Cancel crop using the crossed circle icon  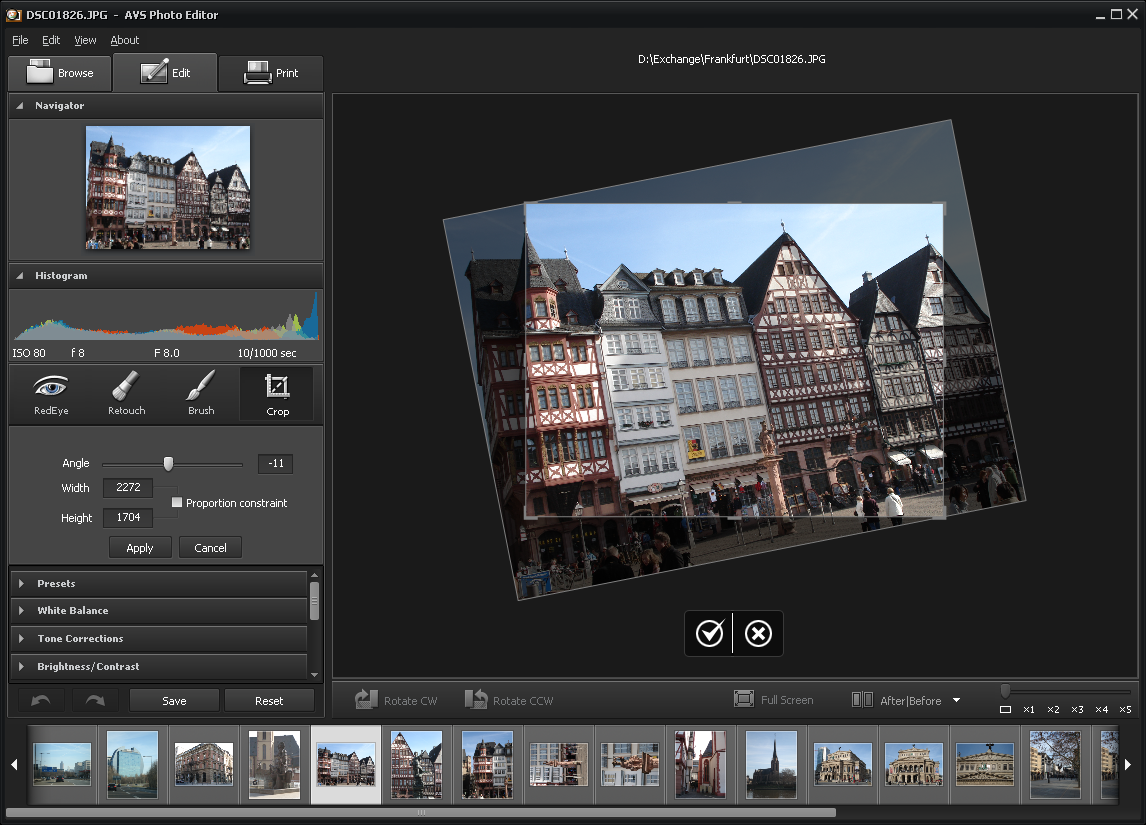pyautogui.click(x=757, y=633)
